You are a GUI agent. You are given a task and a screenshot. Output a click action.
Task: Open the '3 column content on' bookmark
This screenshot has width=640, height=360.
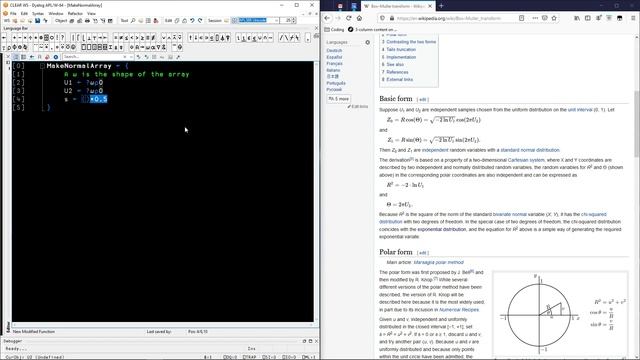[x=372, y=29]
